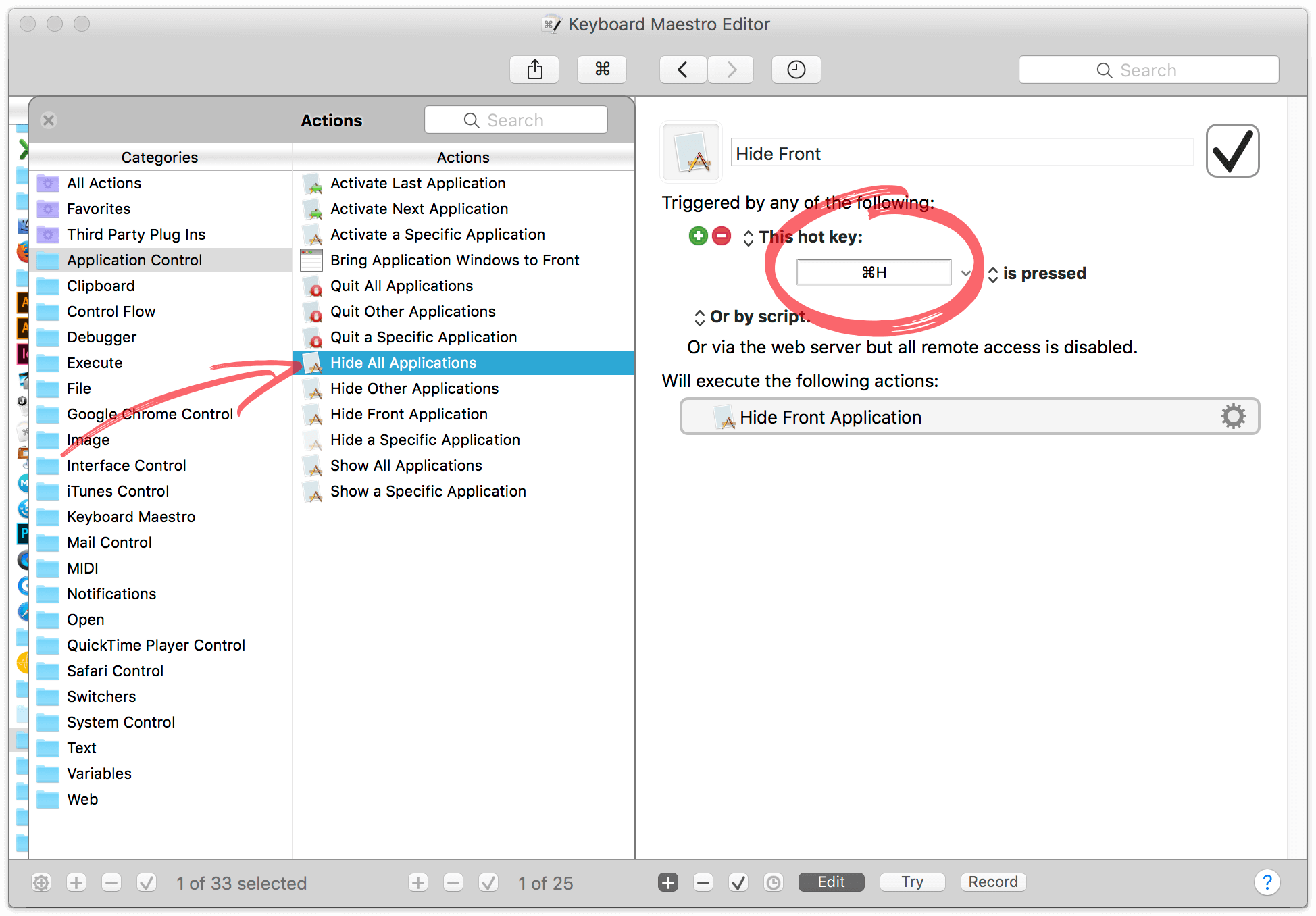Select Bring Application Windows to Front action
This screenshot has width=1316, height=916.
point(464,260)
